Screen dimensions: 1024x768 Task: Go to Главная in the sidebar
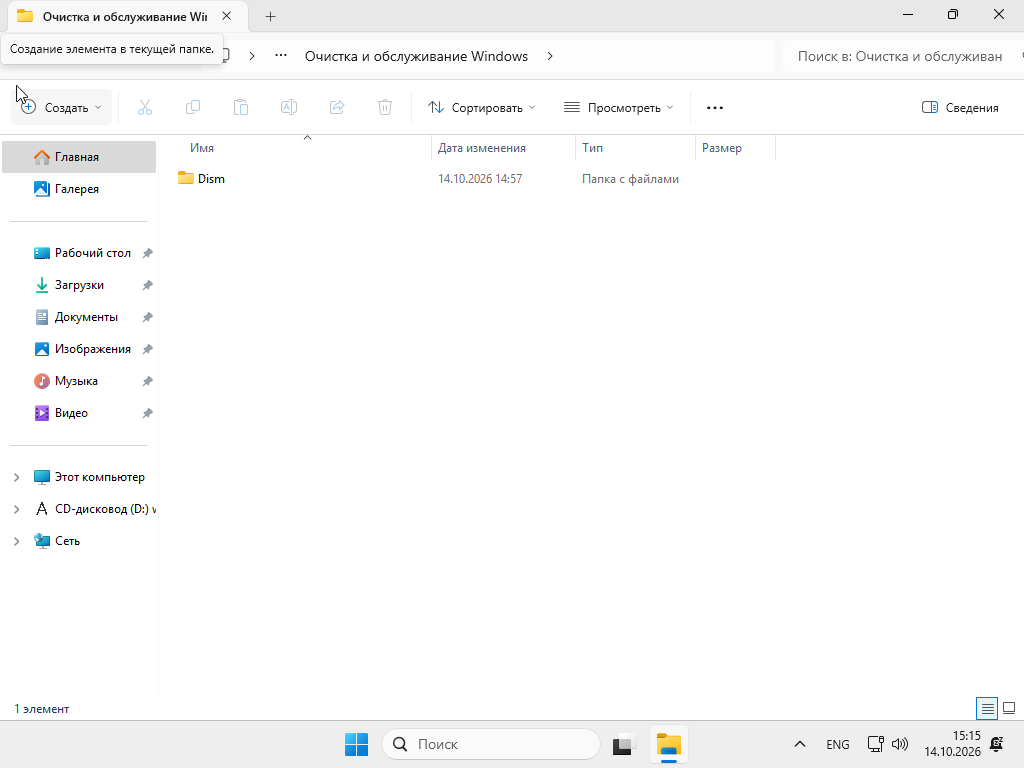click(x=79, y=157)
